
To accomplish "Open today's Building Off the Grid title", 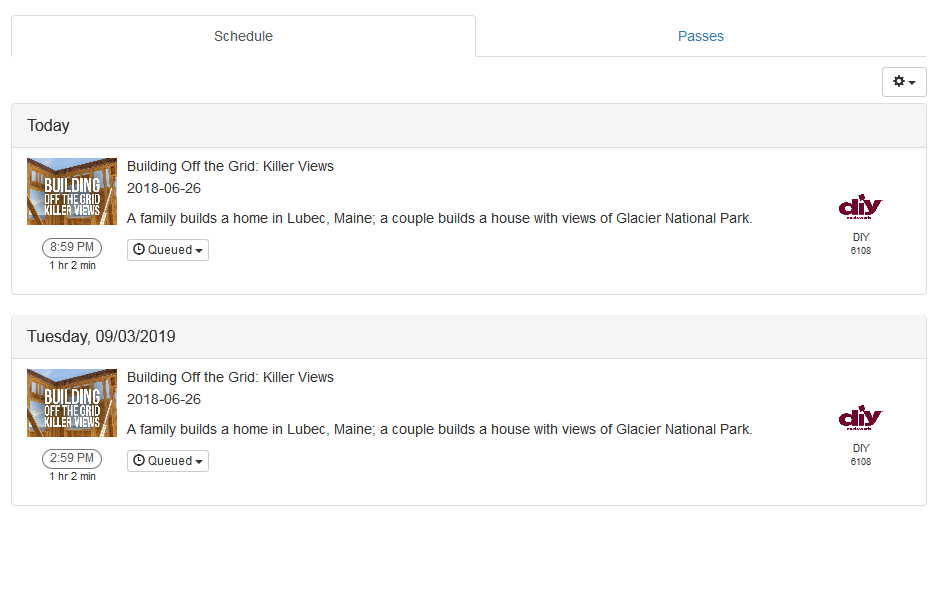I will click(x=230, y=166).
